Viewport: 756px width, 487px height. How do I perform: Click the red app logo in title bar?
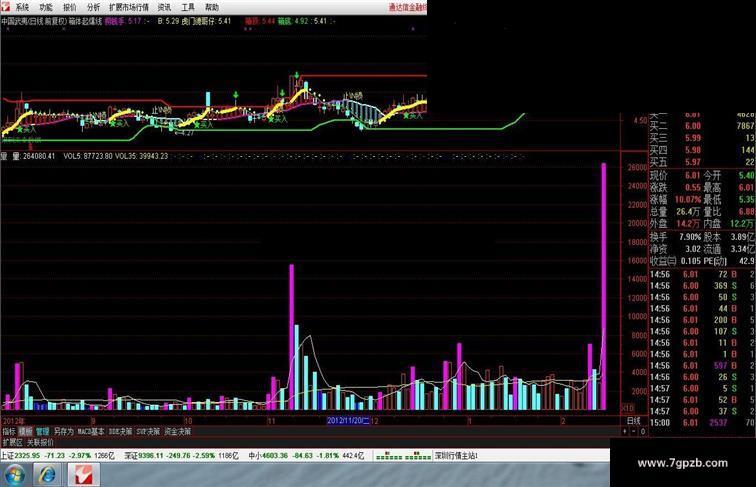(5, 7)
